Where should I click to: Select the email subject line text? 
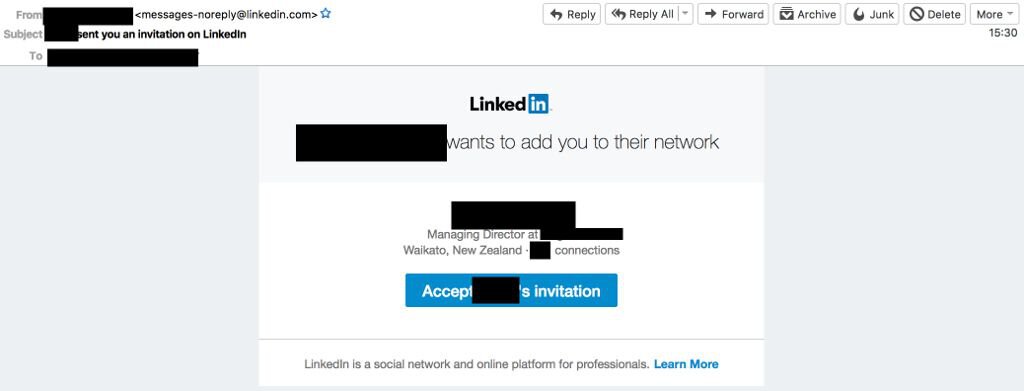click(x=146, y=34)
